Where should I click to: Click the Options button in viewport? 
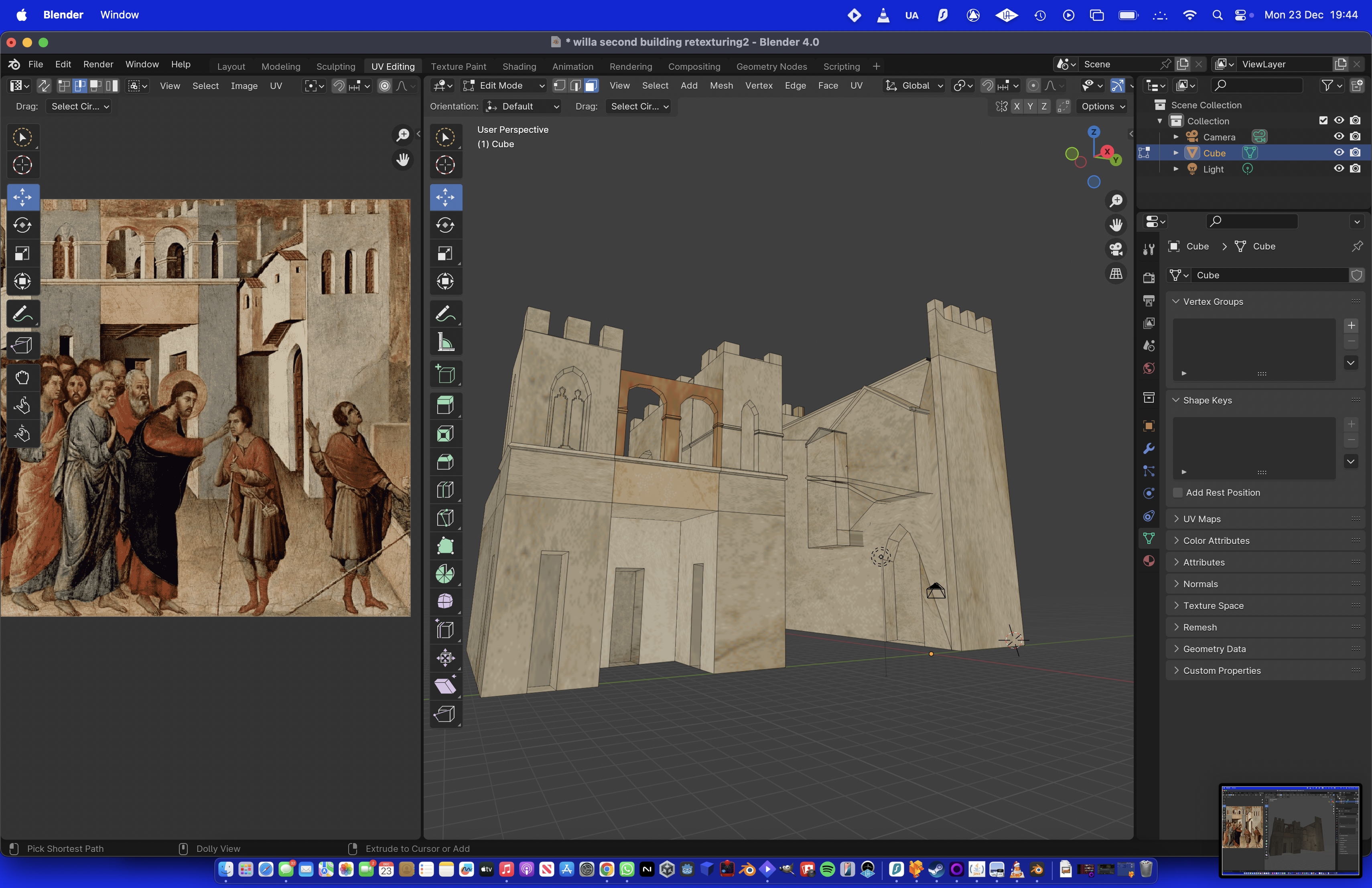pyautogui.click(x=1102, y=106)
